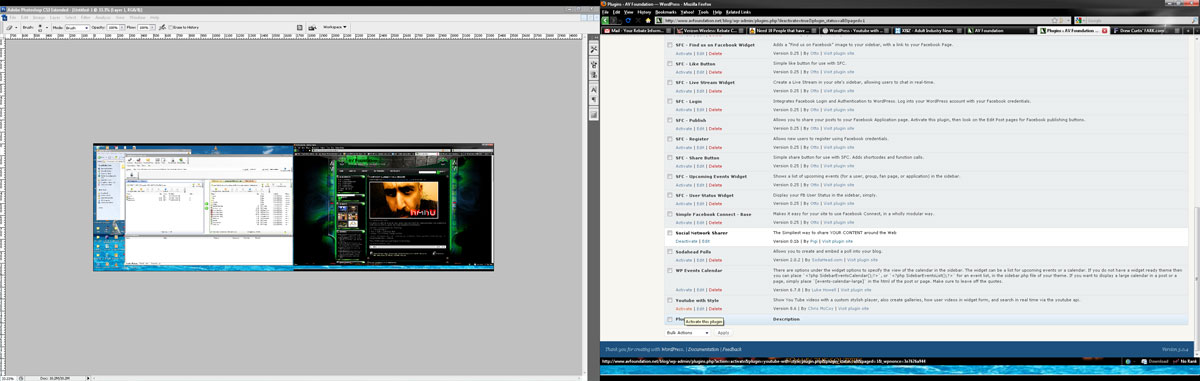Viewport: 1200px width, 381px height.
Task: Delete the SFC - Login plugin
Action: click(715, 109)
